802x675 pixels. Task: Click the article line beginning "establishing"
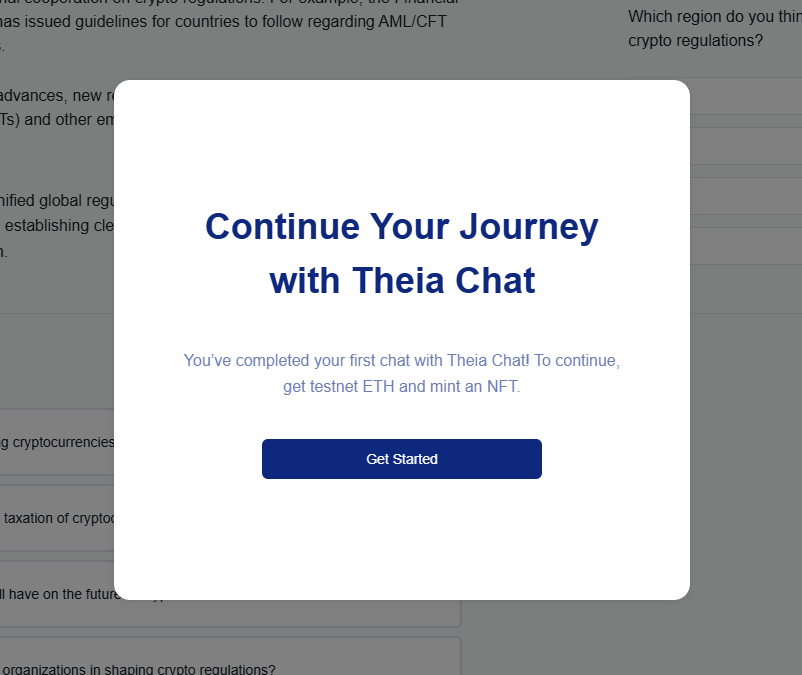tap(56, 225)
